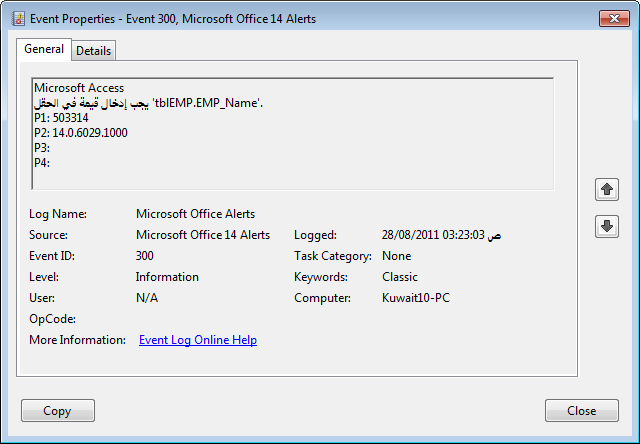Viewport: 640px width, 444px height.
Task: Click the Microsoft Access line in the description box
Action: (79, 88)
